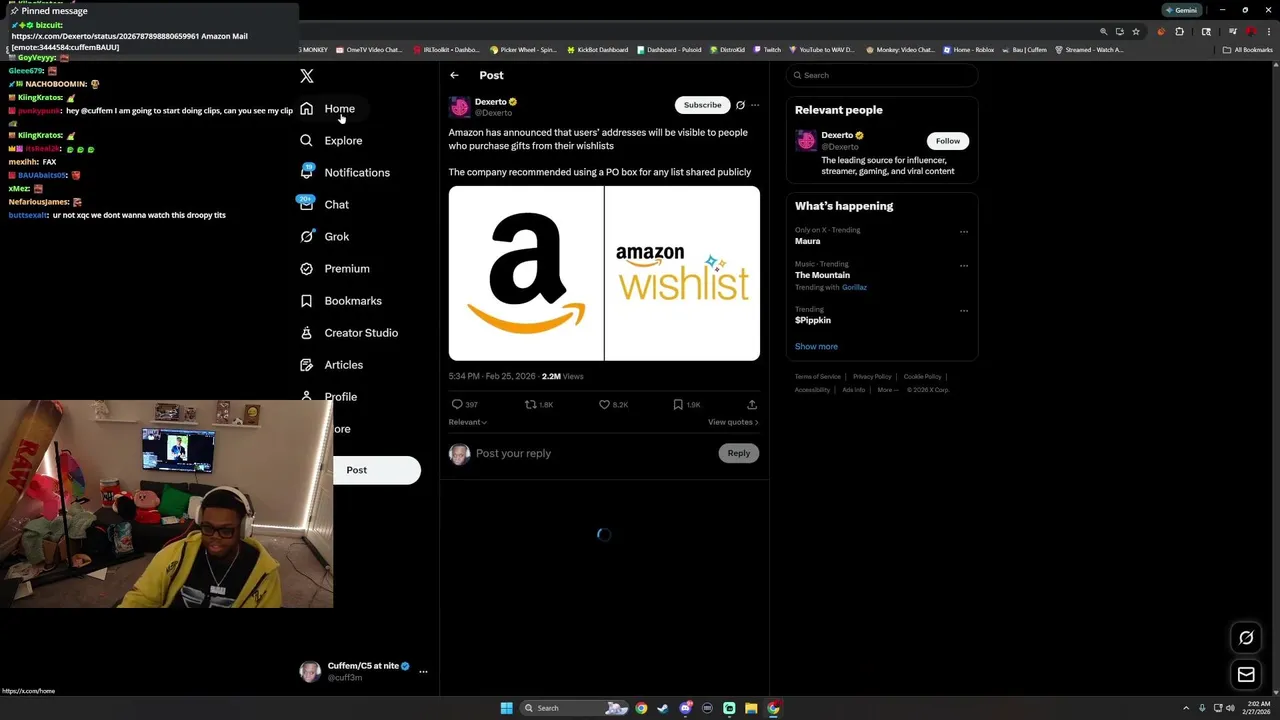Open the $Pippkin trending topic
This screenshot has width=1280, height=720.
point(813,320)
